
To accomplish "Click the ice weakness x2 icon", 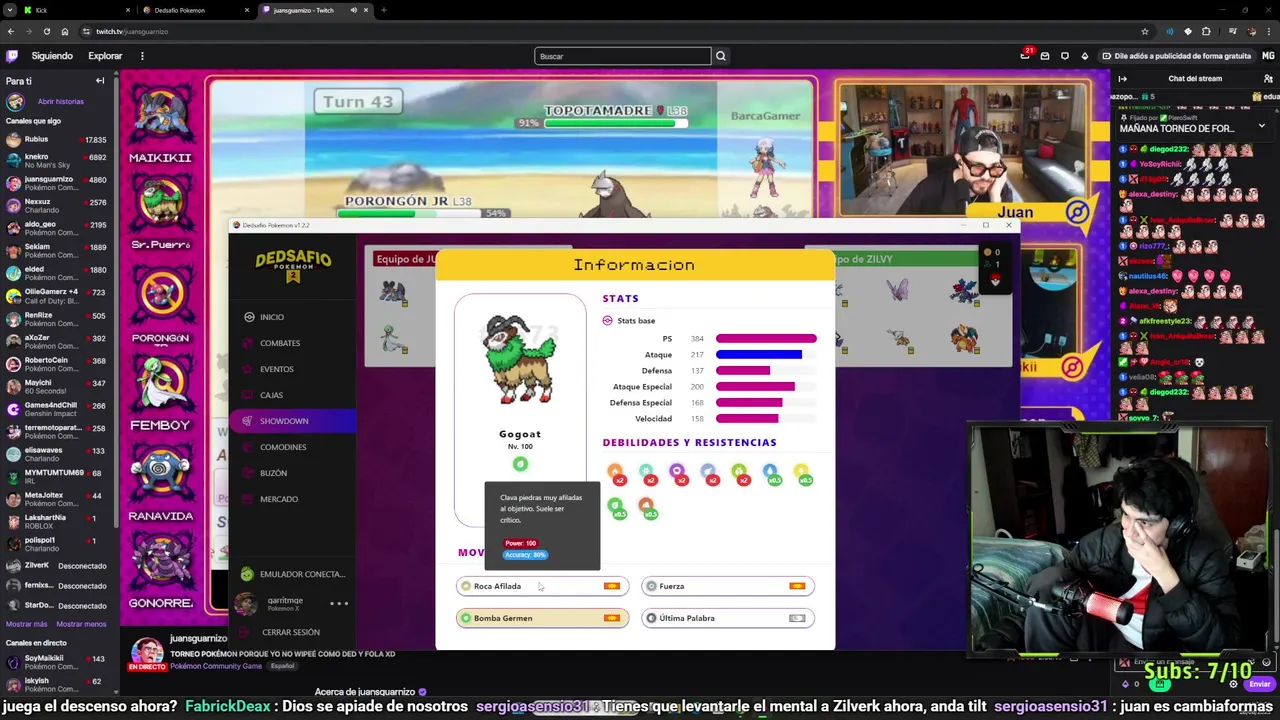I will tap(647, 473).
